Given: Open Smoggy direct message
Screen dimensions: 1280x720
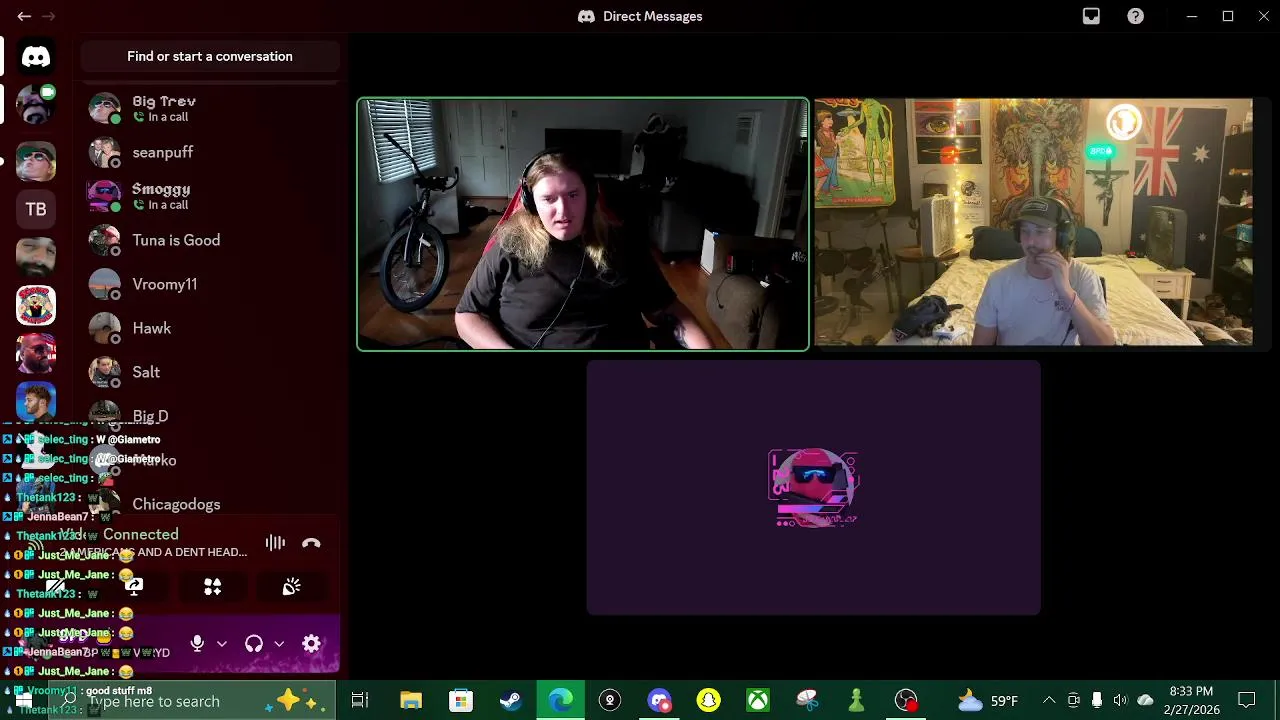Looking at the screenshot, I should click(x=210, y=196).
